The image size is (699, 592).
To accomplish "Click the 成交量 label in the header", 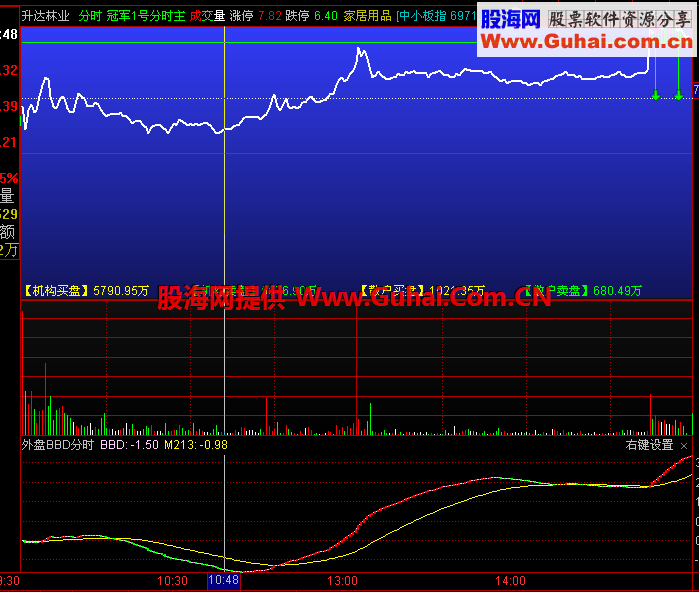I will coord(207,16).
